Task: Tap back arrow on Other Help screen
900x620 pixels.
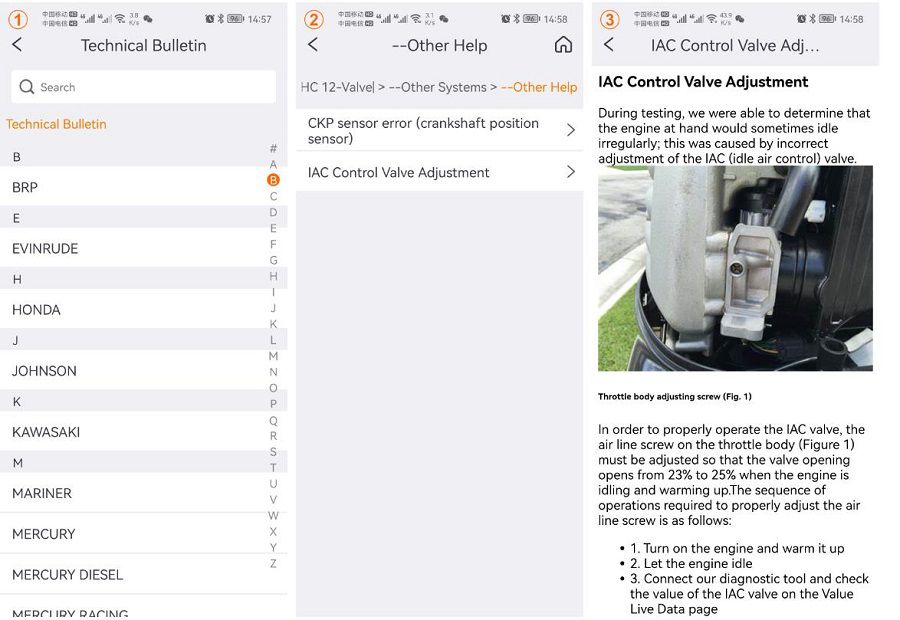Action: click(x=313, y=45)
